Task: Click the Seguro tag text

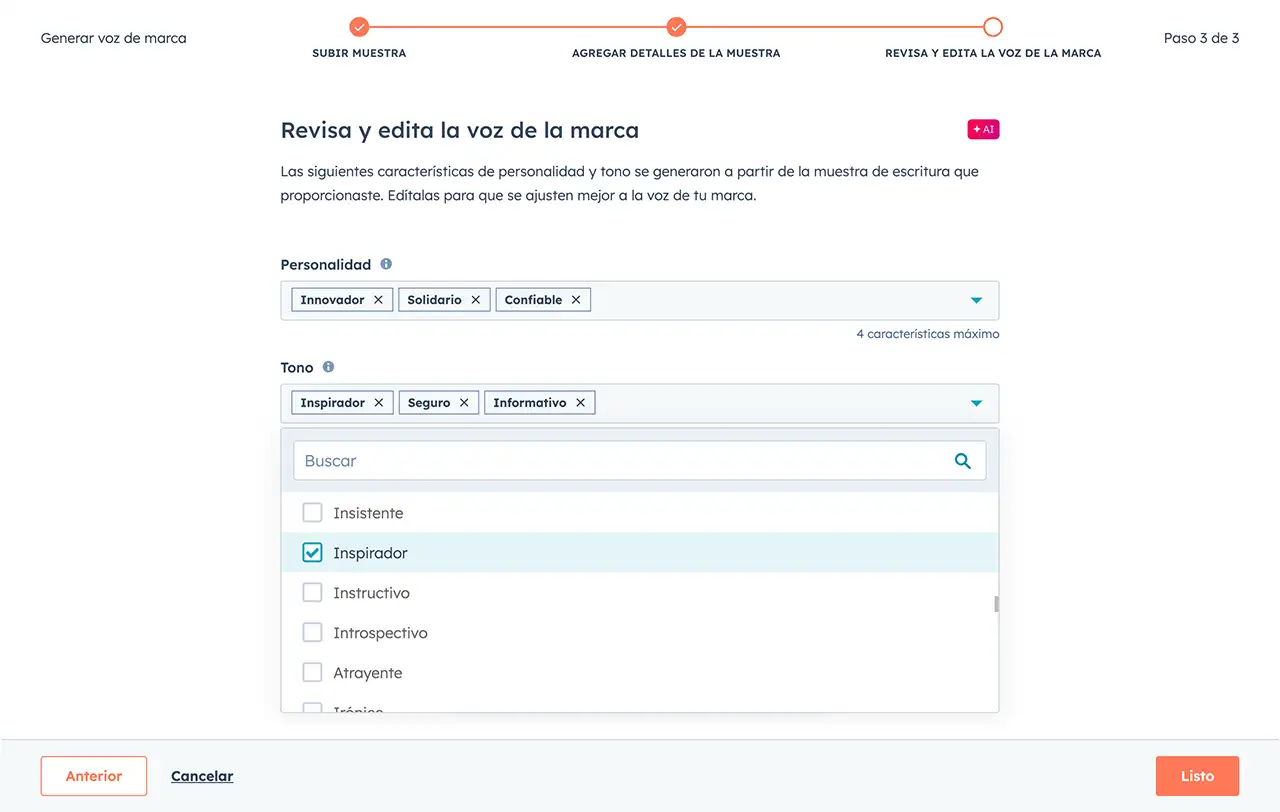Action: pyautogui.click(x=429, y=403)
